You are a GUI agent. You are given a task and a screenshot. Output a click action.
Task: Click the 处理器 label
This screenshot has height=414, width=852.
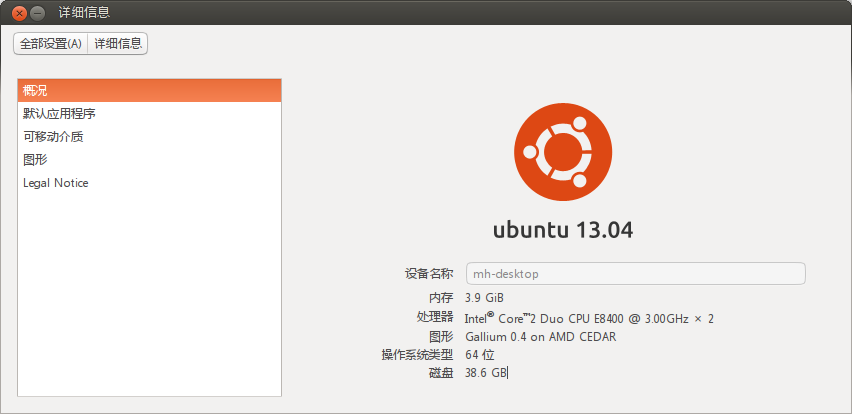tap(435, 317)
